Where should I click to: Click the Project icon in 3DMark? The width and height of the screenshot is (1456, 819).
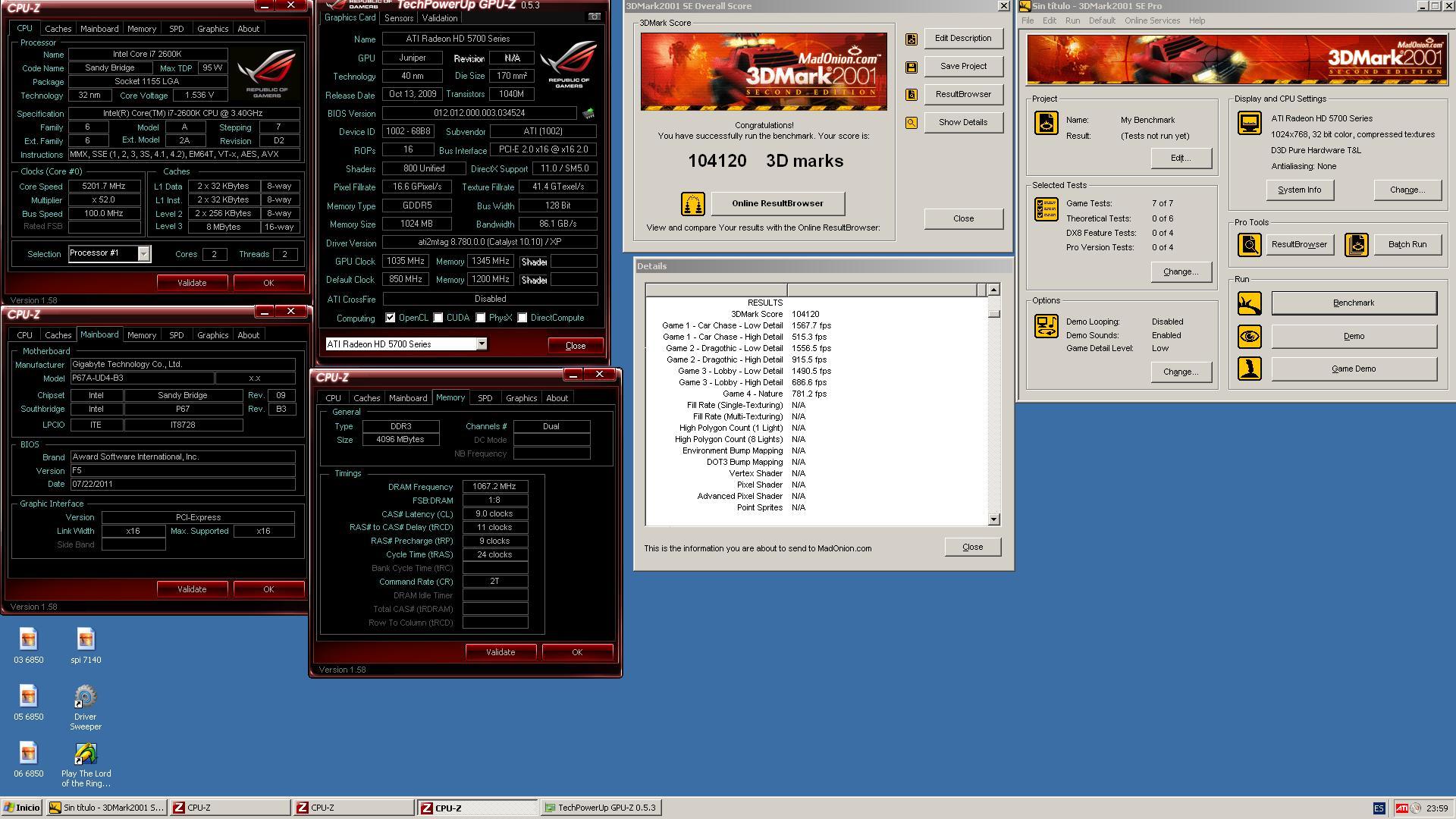click(x=1046, y=123)
